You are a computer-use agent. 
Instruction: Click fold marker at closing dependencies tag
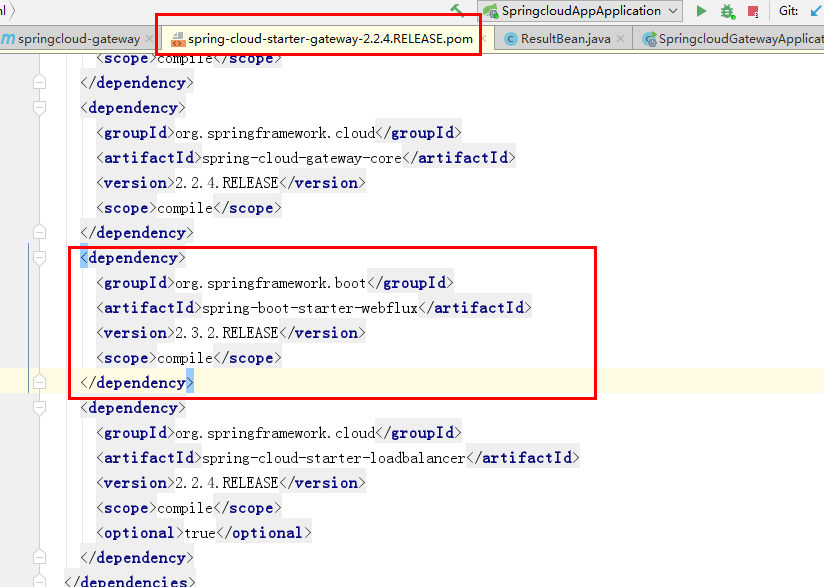(x=39, y=581)
